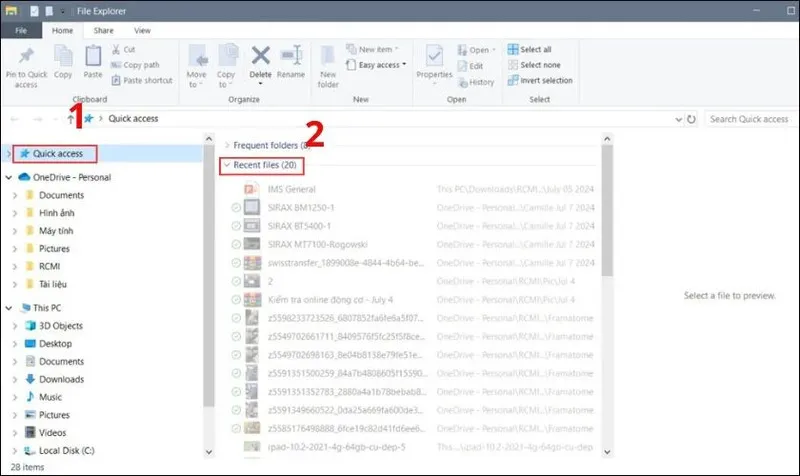Viewport: 800px width, 476px height.
Task: Click file list scrollbar up arrow
Action: [x=607, y=138]
